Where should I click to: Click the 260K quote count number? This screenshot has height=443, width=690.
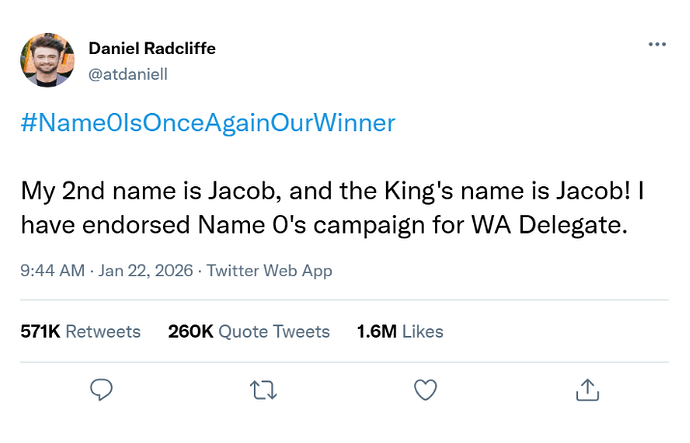(191, 331)
